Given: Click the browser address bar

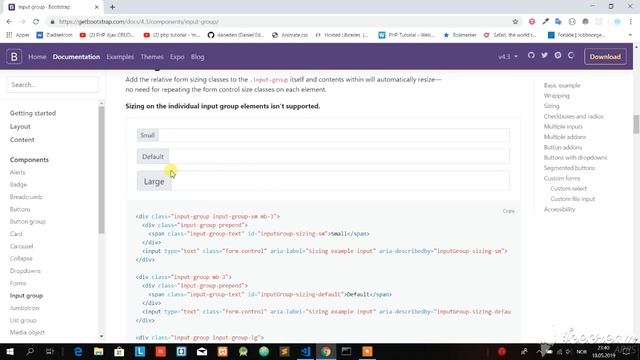Looking at the screenshot, I should 282,22.
